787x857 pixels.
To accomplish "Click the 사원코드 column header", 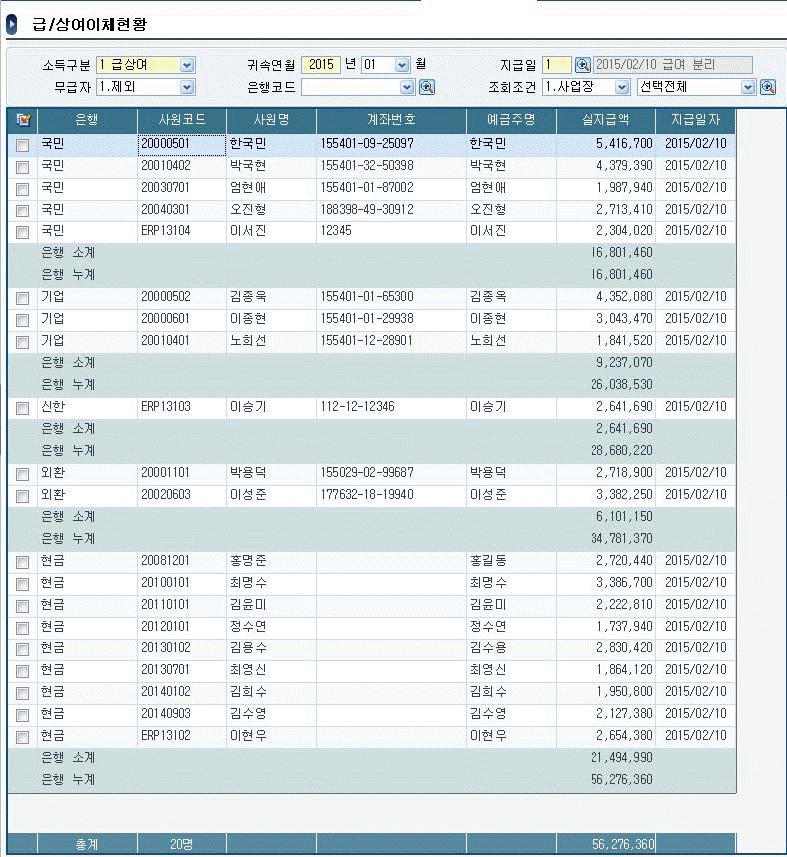I will tap(182, 121).
